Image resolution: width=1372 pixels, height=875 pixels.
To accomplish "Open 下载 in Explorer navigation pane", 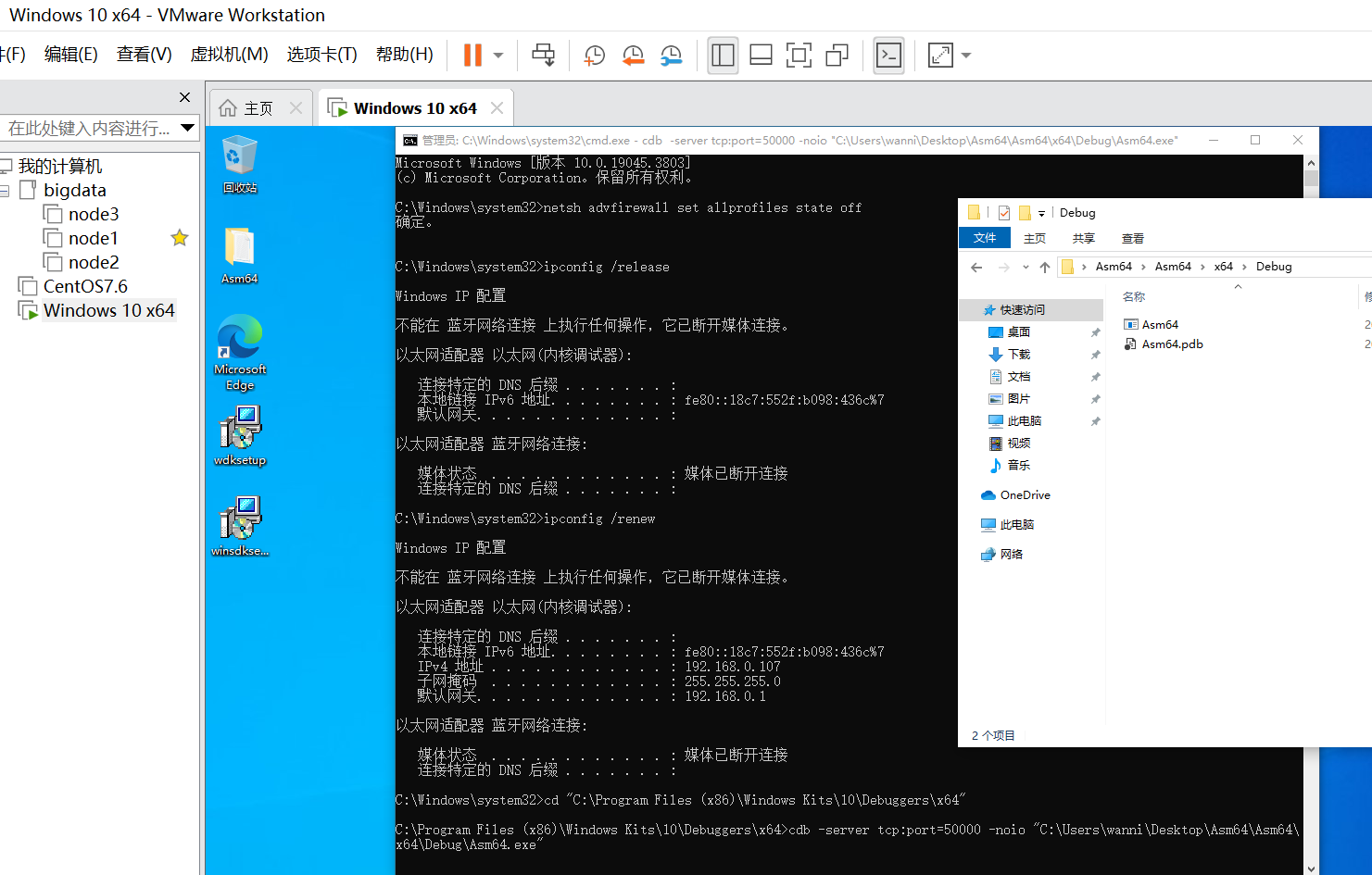I will 1019,355.
